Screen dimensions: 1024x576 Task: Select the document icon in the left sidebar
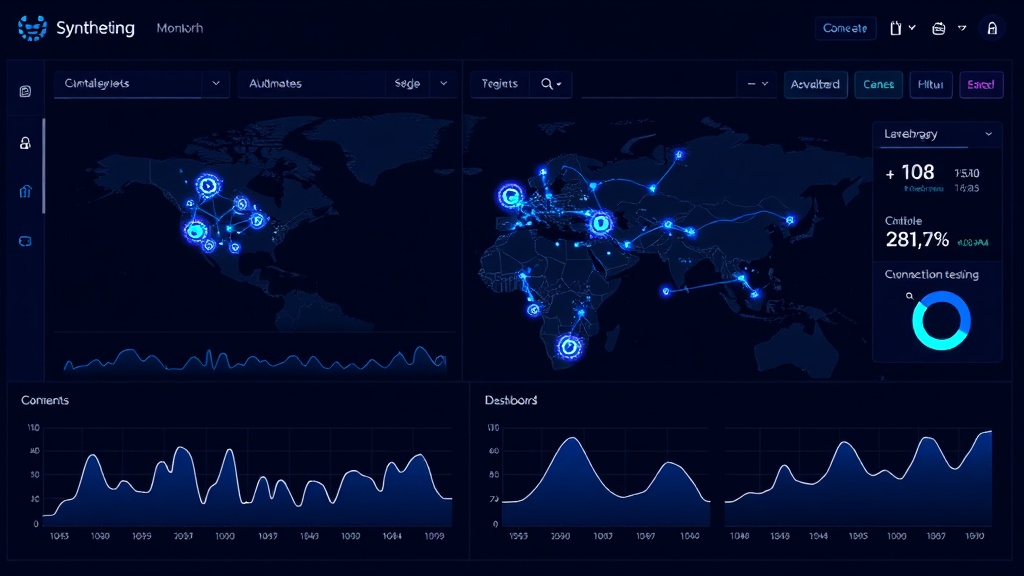(x=25, y=89)
